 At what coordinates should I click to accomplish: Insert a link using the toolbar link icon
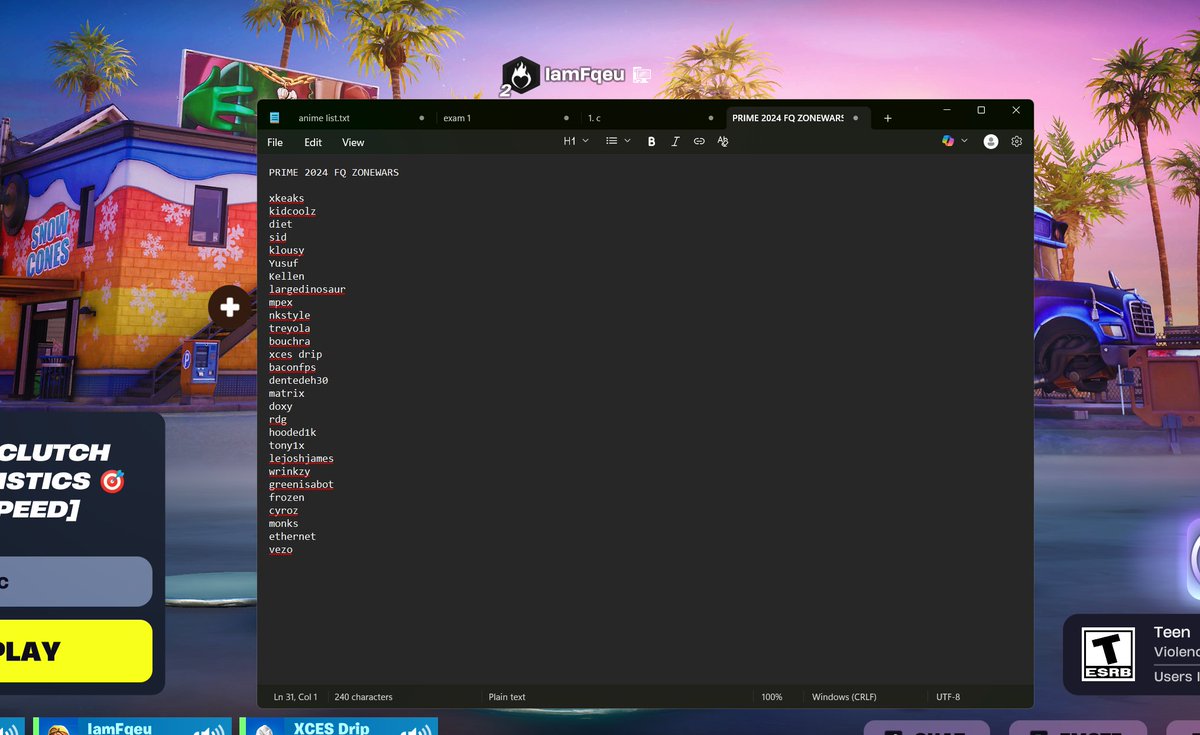[x=699, y=142]
